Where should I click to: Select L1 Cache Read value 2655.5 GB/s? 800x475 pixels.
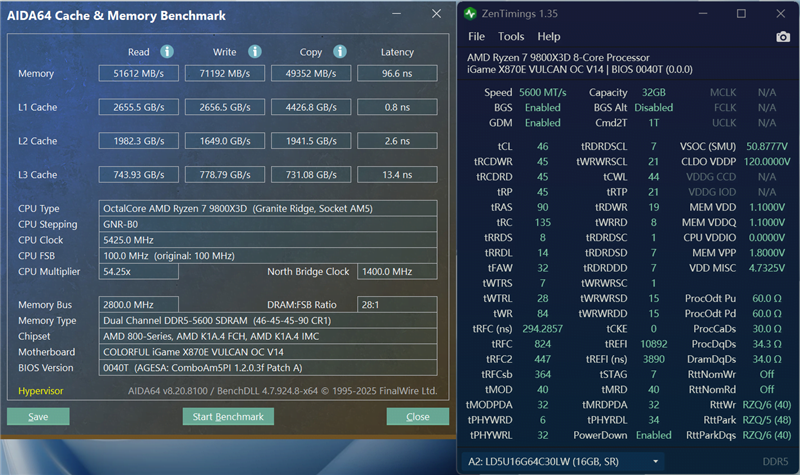(139, 107)
